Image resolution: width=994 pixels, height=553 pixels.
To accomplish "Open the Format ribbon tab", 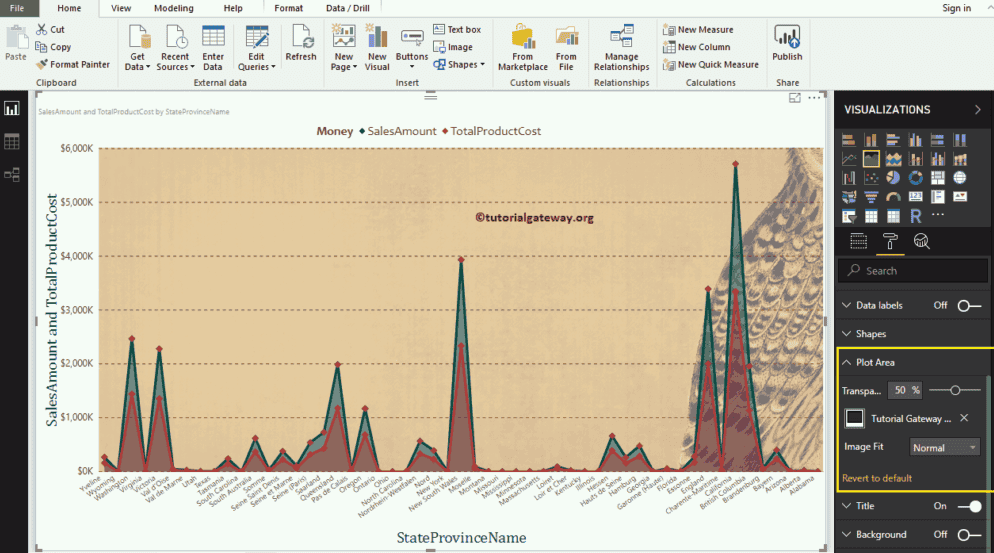I will click(288, 8).
